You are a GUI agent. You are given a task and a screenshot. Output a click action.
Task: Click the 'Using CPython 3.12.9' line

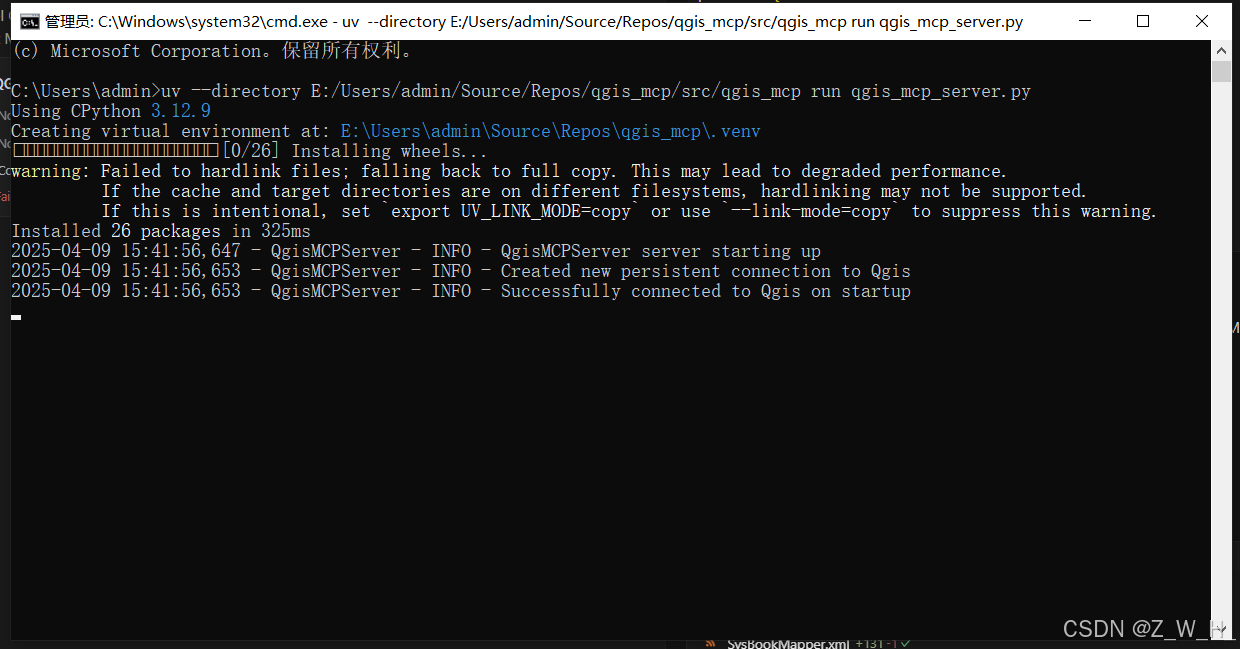(111, 111)
